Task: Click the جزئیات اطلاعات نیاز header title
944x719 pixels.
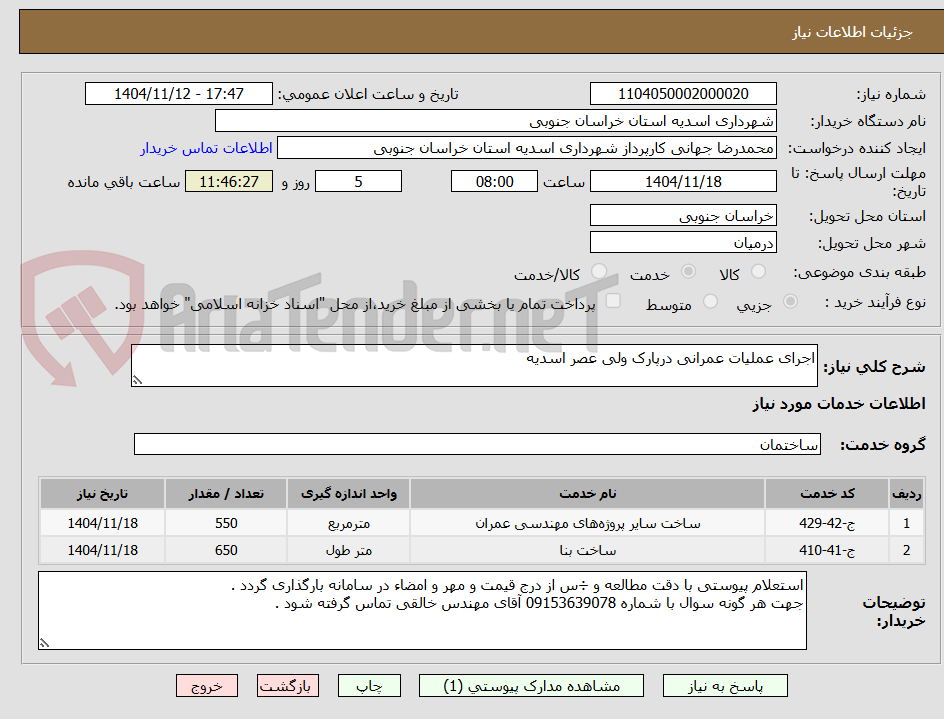Action: pos(852,32)
